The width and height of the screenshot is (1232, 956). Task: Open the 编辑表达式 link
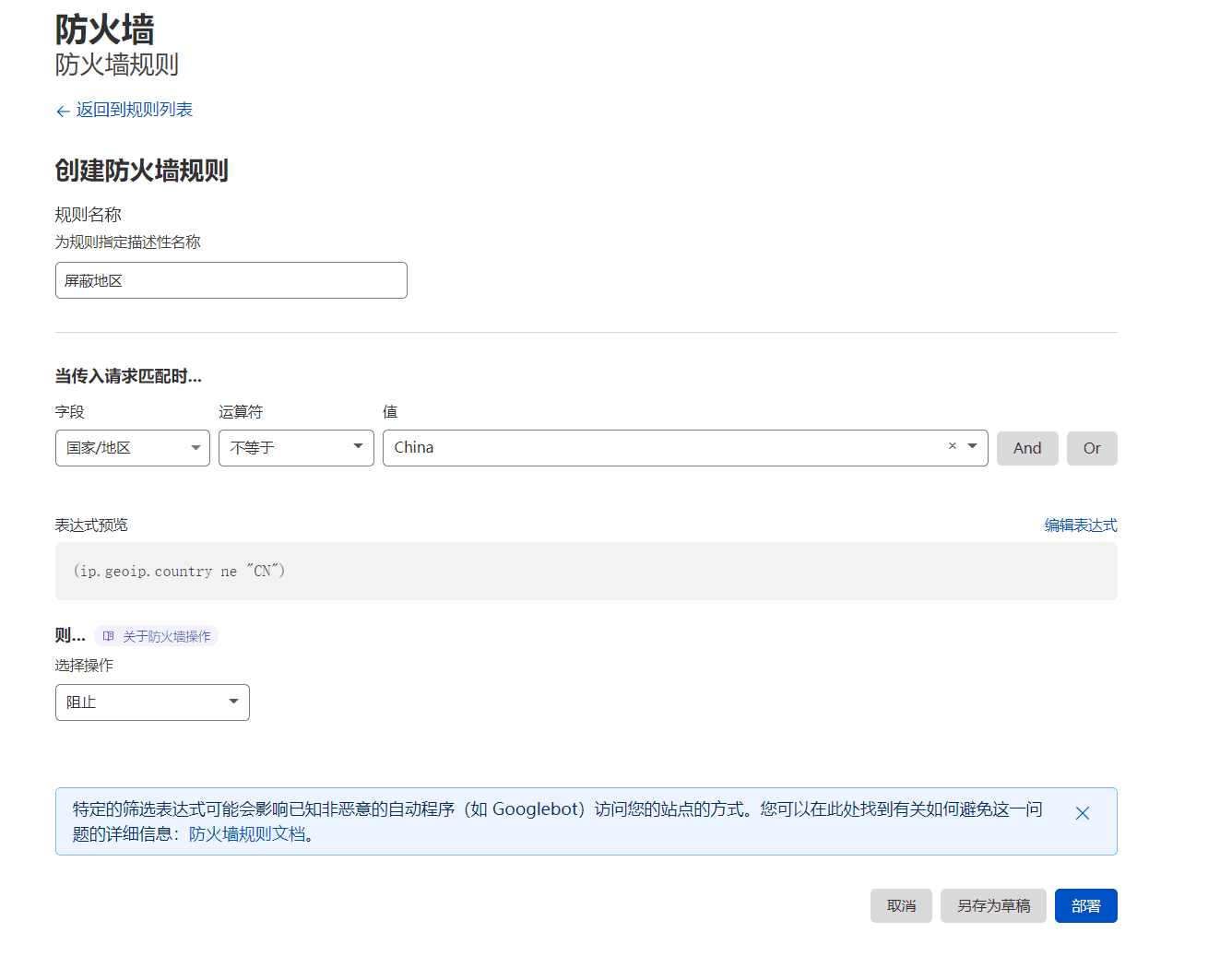click(x=1080, y=525)
